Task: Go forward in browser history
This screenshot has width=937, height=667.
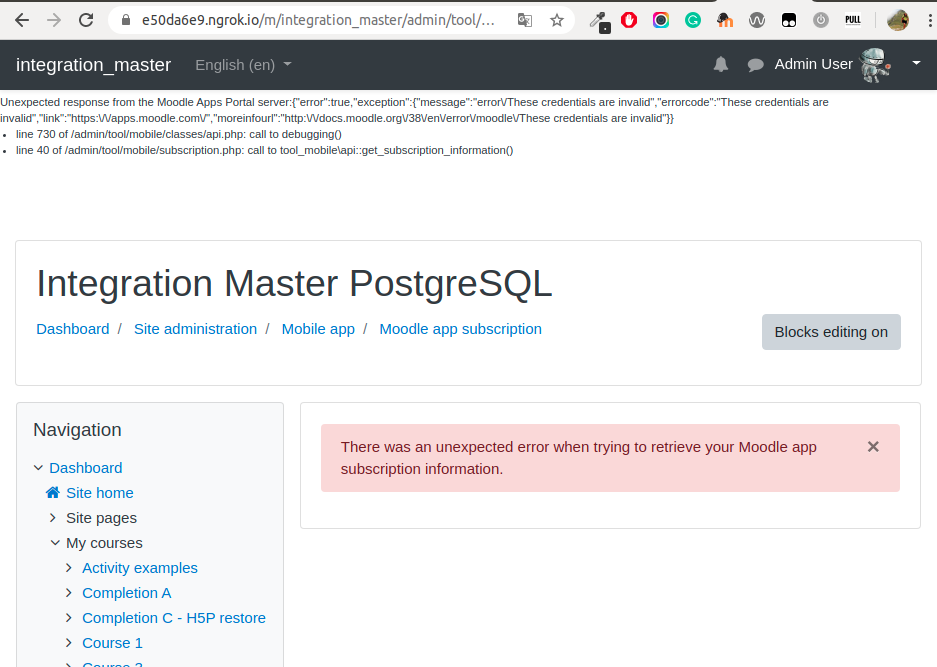Action: 54,20
